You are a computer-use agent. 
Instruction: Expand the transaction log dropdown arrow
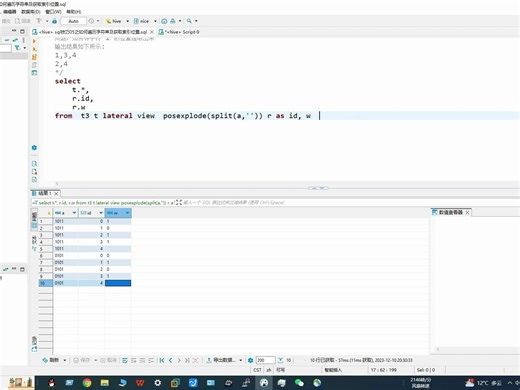[98, 21]
